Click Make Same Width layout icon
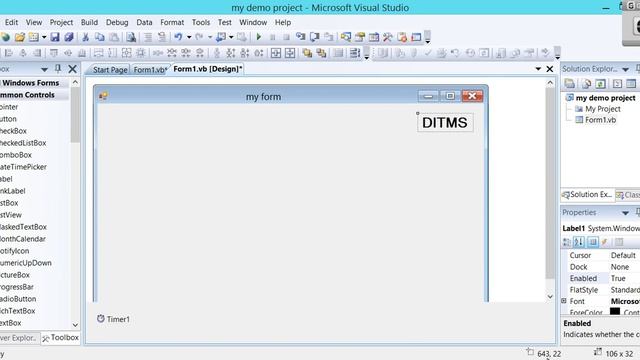 [98, 53]
